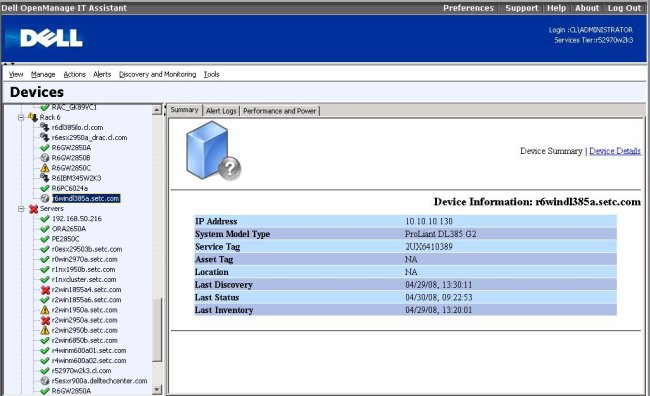Click the Login :CL\ADMINISTRATOR text
The height and width of the screenshot is (396, 650).
point(591,30)
